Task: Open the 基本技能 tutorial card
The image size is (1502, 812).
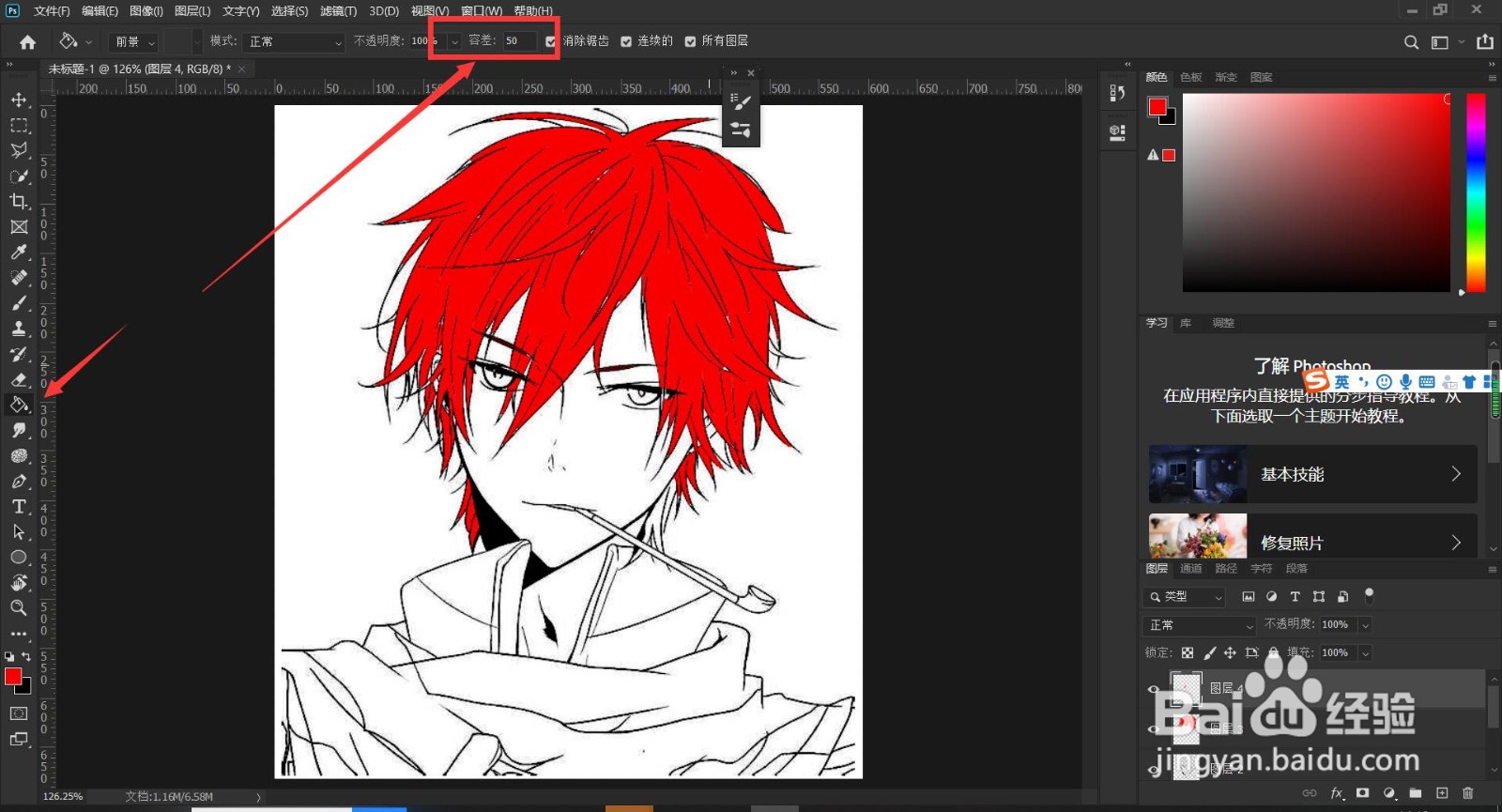Action: pos(1312,474)
